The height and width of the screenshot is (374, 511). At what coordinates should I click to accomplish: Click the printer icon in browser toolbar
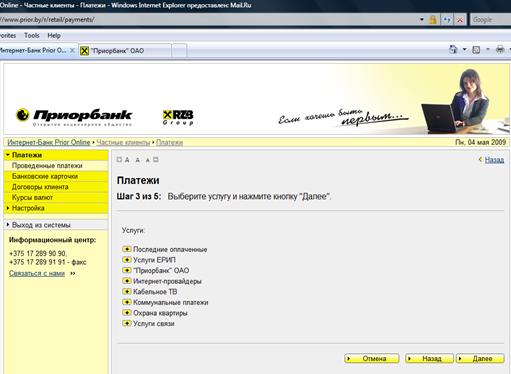coord(500,50)
